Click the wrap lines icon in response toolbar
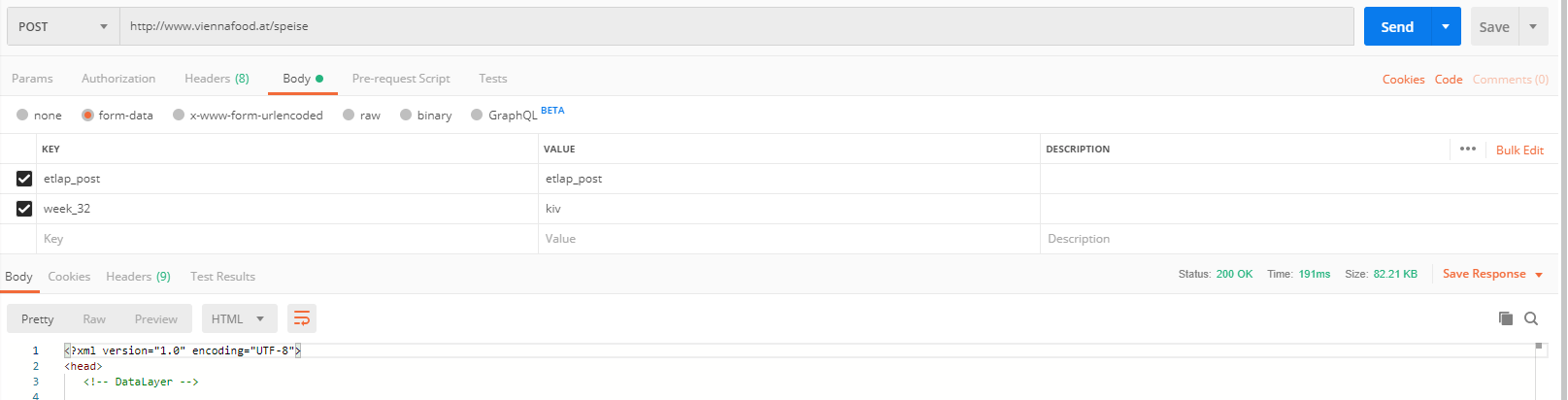The width and height of the screenshot is (1568, 400). (x=302, y=318)
